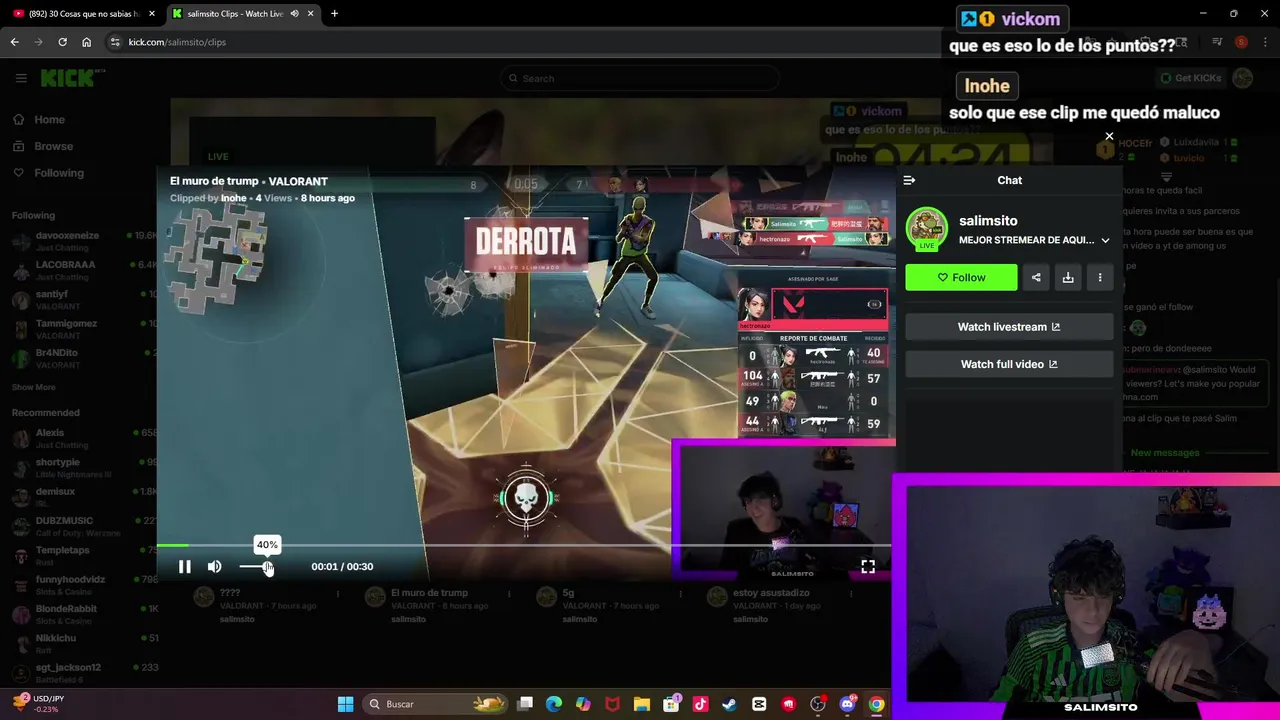Go to browser home page
The height and width of the screenshot is (720, 1280).
(x=86, y=42)
